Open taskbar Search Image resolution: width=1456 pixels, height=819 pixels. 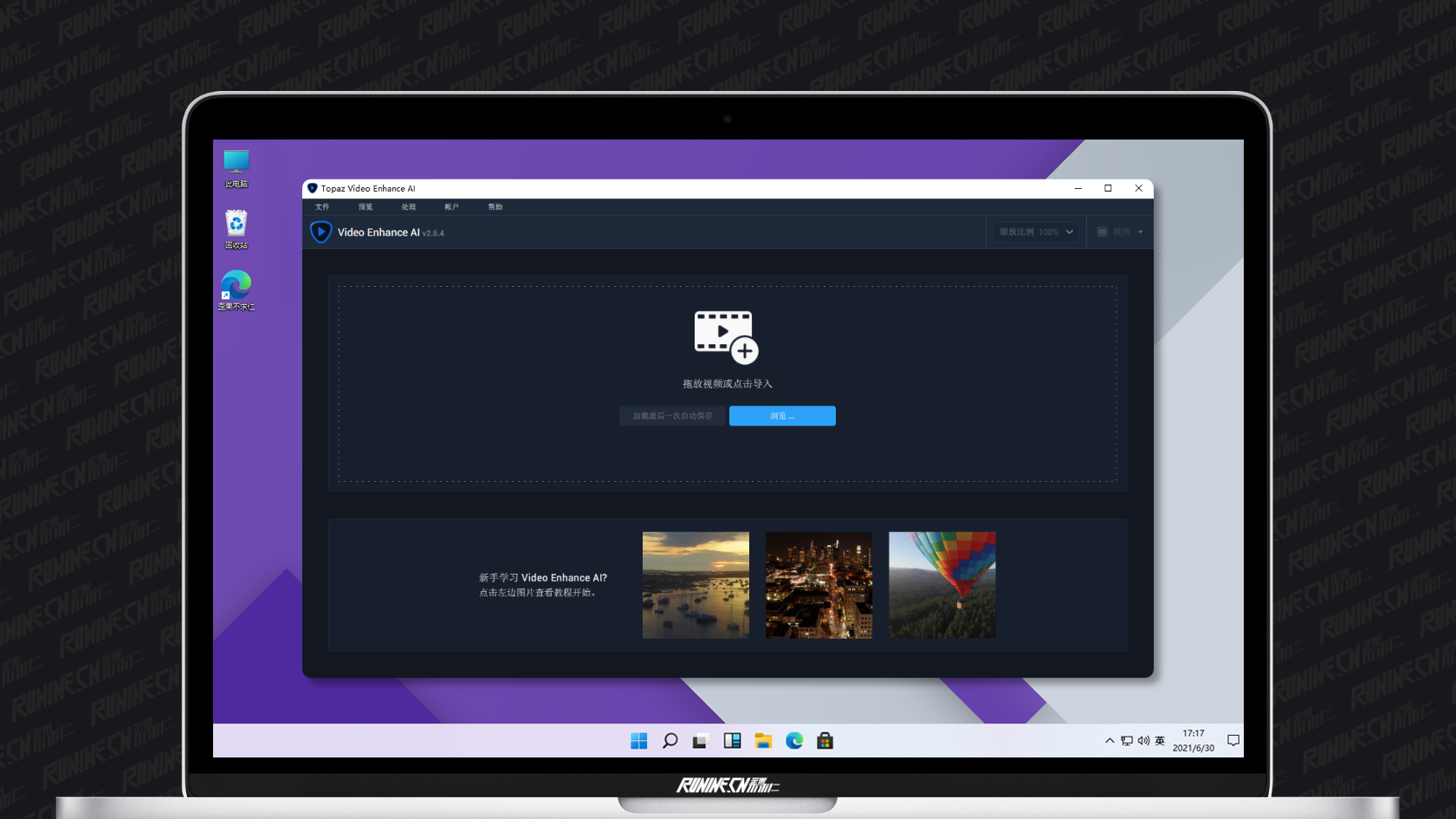[x=670, y=741]
